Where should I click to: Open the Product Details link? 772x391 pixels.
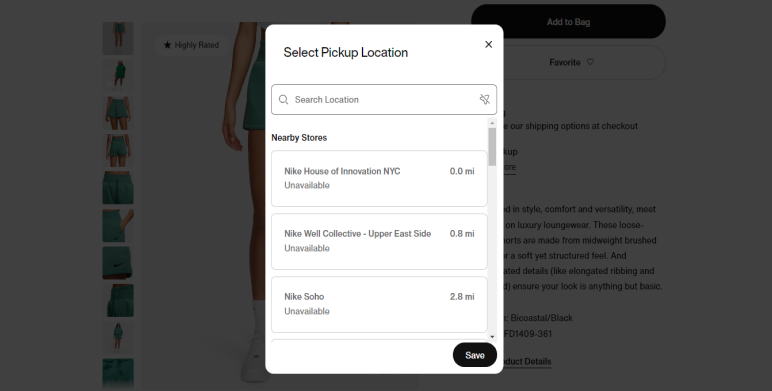point(524,361)
